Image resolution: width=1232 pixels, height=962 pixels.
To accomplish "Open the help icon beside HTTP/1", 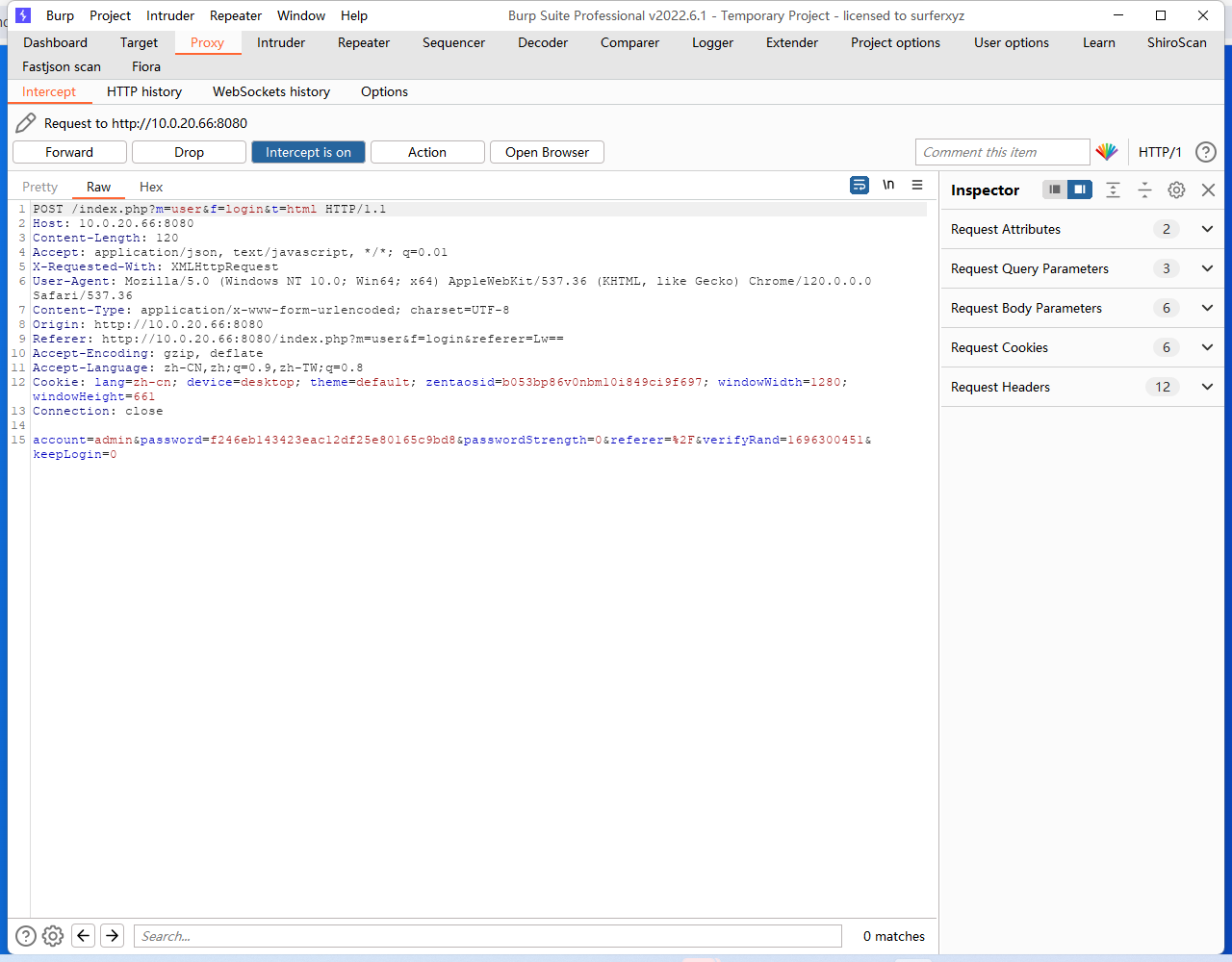I will click(1206, 152).
